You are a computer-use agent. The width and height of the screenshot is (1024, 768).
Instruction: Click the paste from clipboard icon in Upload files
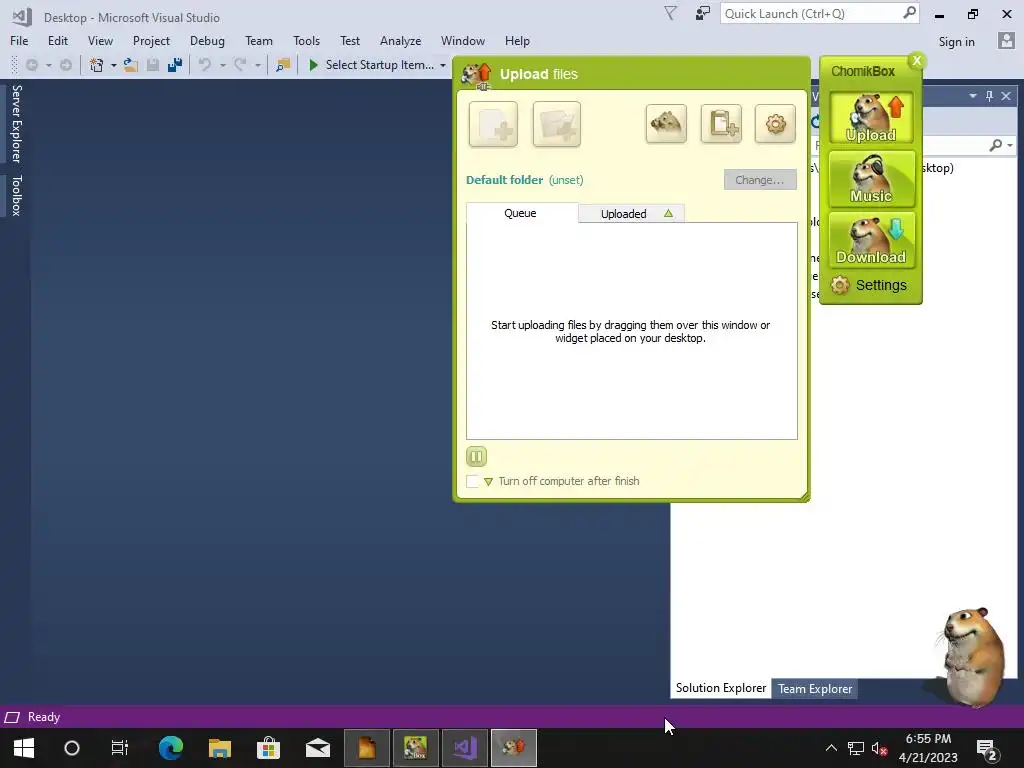[721, 123]
